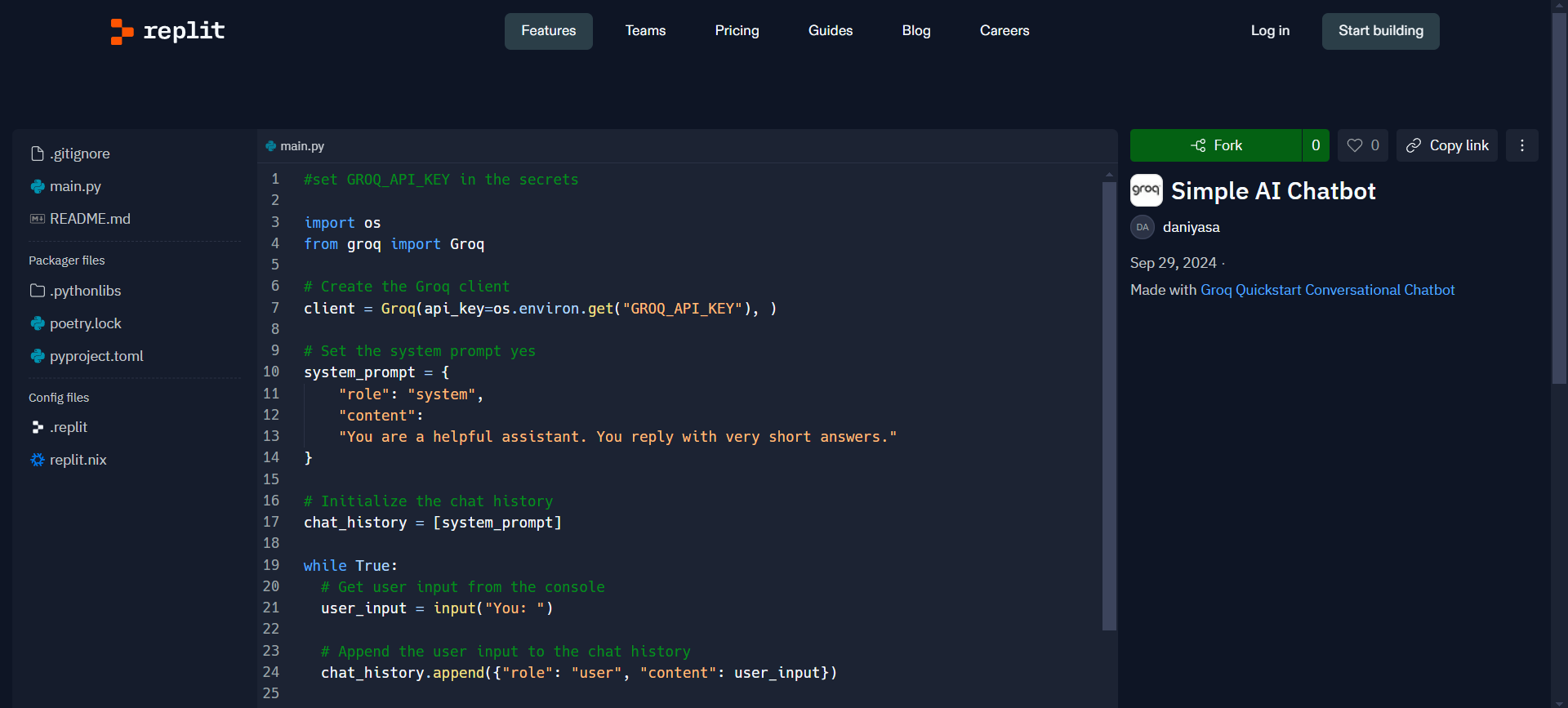The height and width of the screenshot is (708, 1568).
Task: Click the "while True:" code line
Action: [x=350, y=566]
